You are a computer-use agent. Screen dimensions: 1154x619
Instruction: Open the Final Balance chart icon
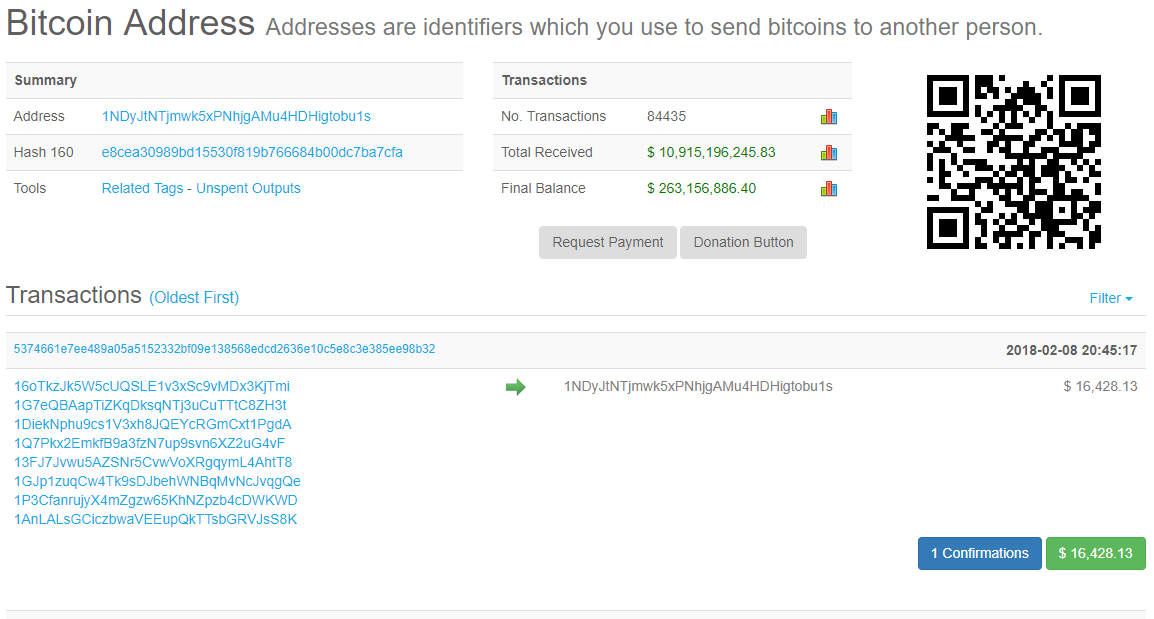(x=828, y=188)
